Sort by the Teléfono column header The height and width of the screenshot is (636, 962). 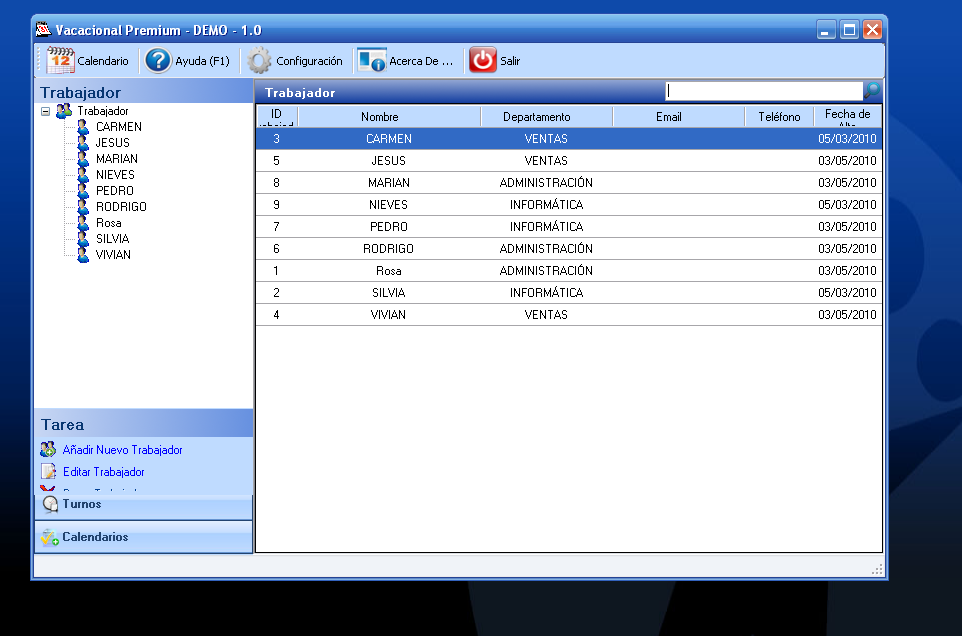pyautogui.click(x=779, y=116)
